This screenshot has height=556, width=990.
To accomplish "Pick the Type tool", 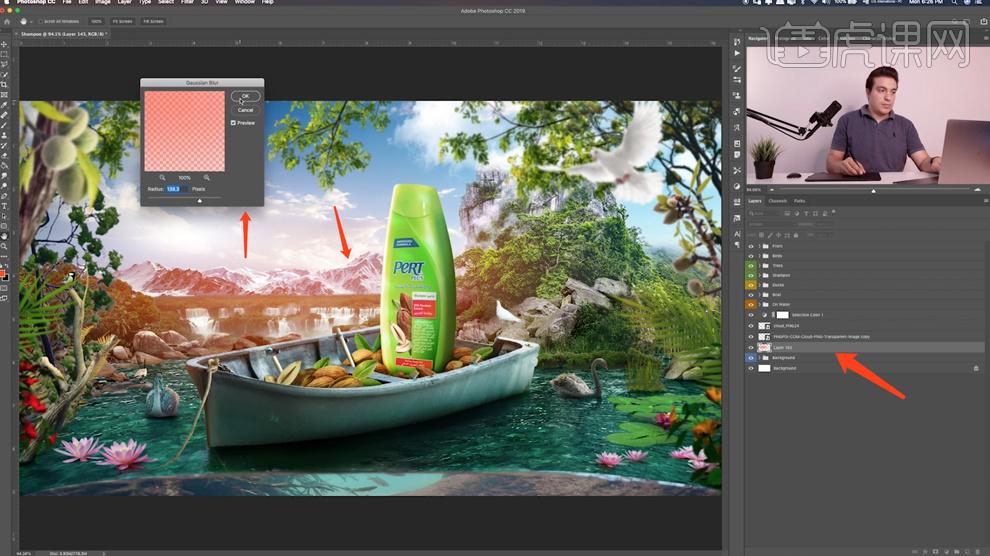I will pos(5,206).
